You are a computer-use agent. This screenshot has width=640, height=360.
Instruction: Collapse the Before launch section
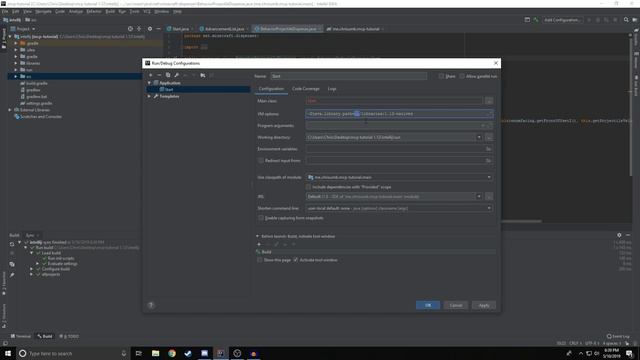tap(258, 236)
